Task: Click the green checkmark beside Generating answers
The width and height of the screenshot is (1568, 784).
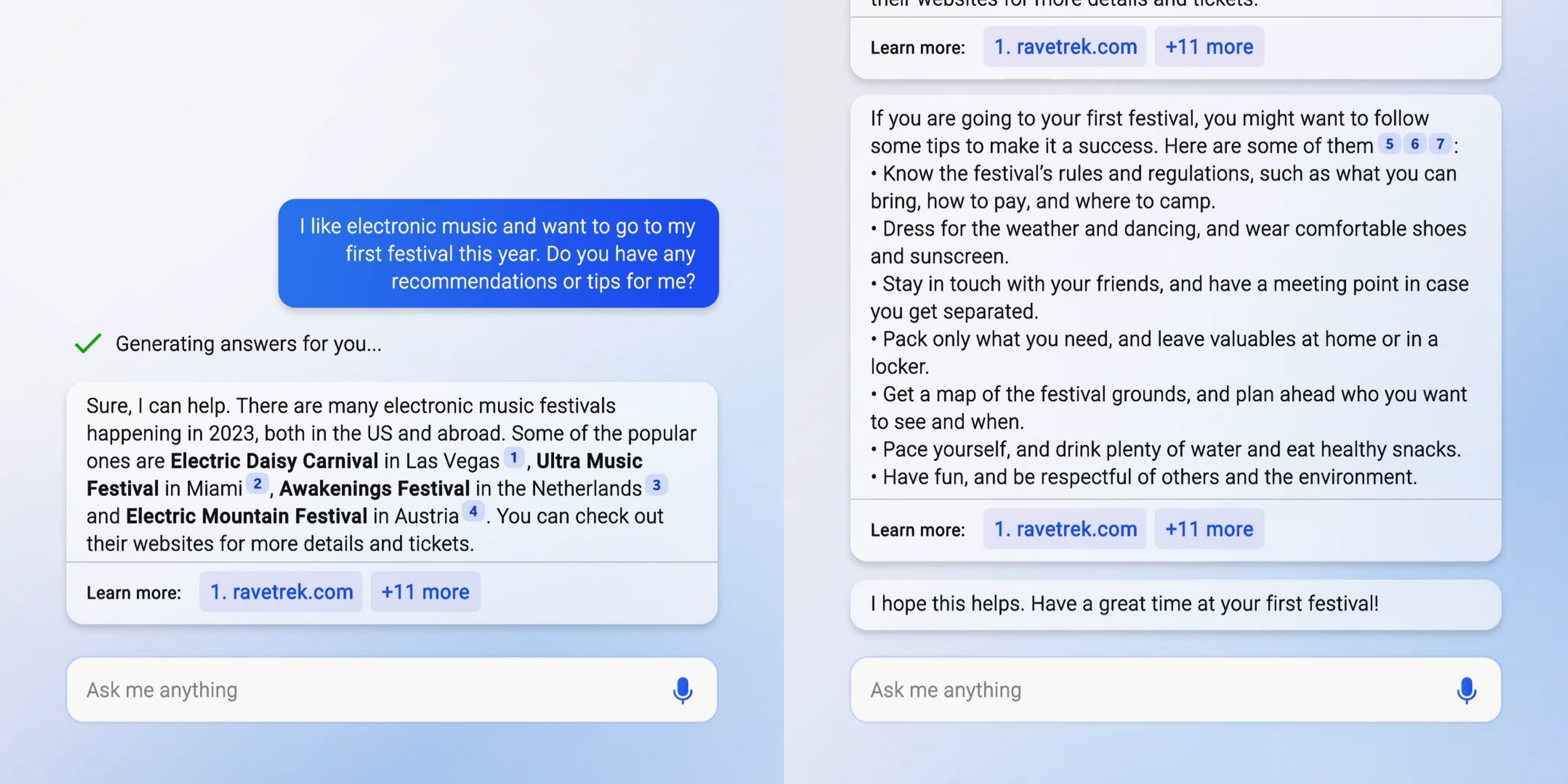Action: [x=88, y=343]
